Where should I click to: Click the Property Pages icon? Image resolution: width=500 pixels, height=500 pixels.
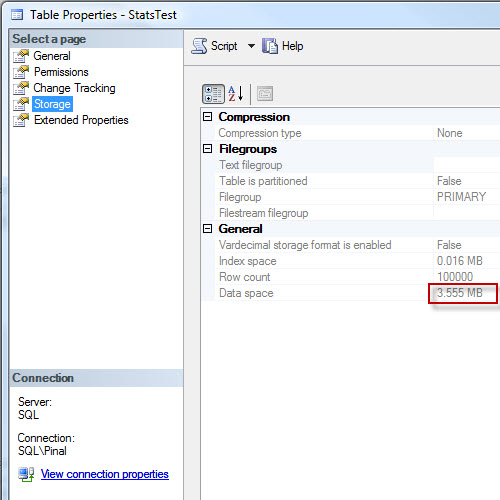point(265,94)
